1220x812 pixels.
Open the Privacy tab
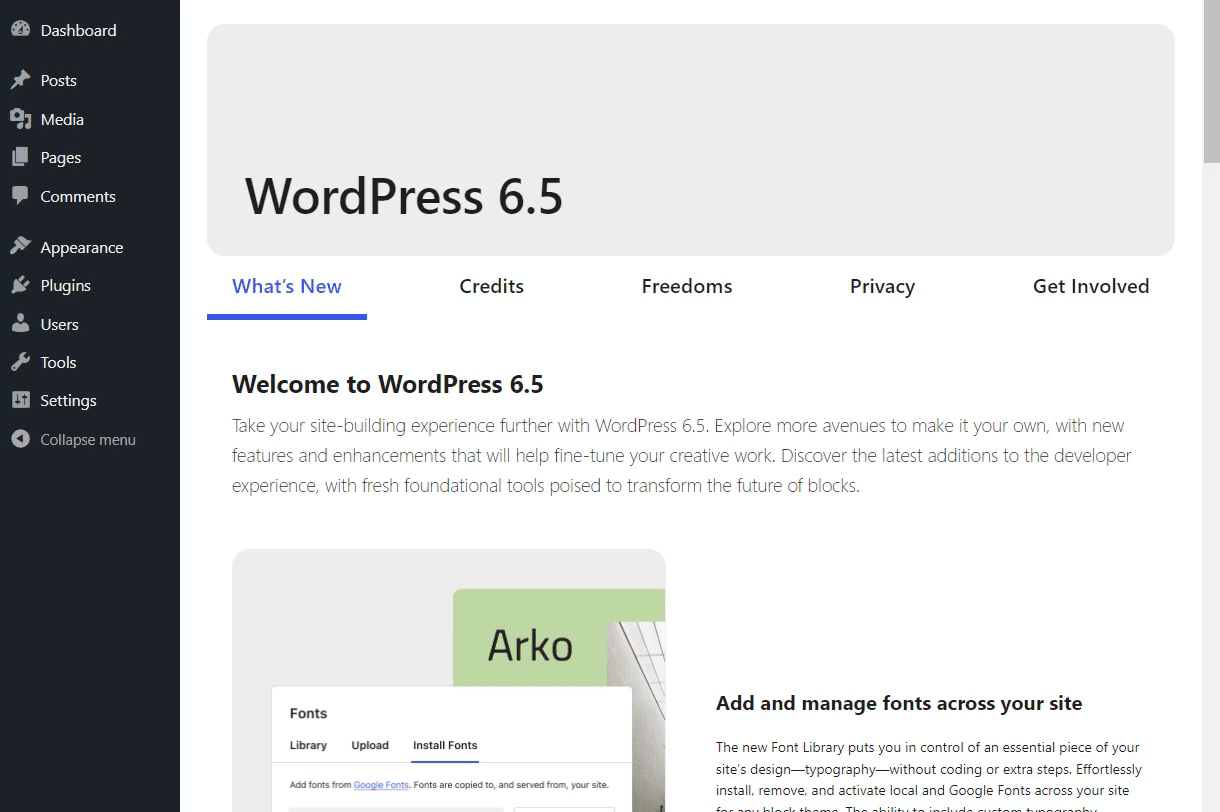tap(882, 287)
